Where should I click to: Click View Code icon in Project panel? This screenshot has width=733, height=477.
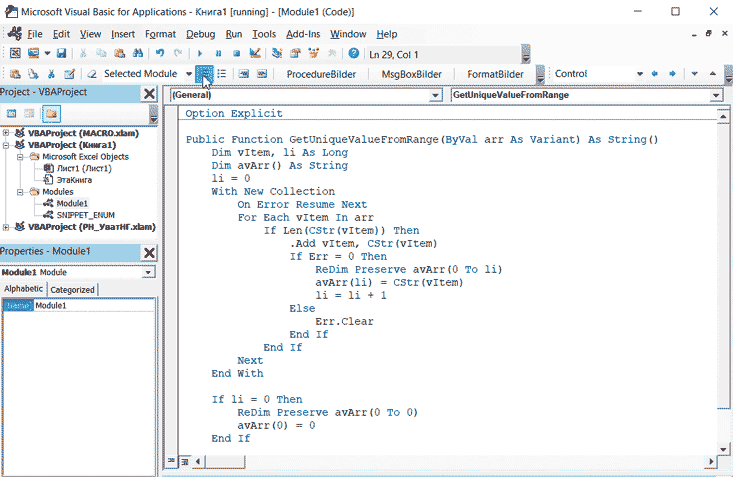(x=12, y=113)
